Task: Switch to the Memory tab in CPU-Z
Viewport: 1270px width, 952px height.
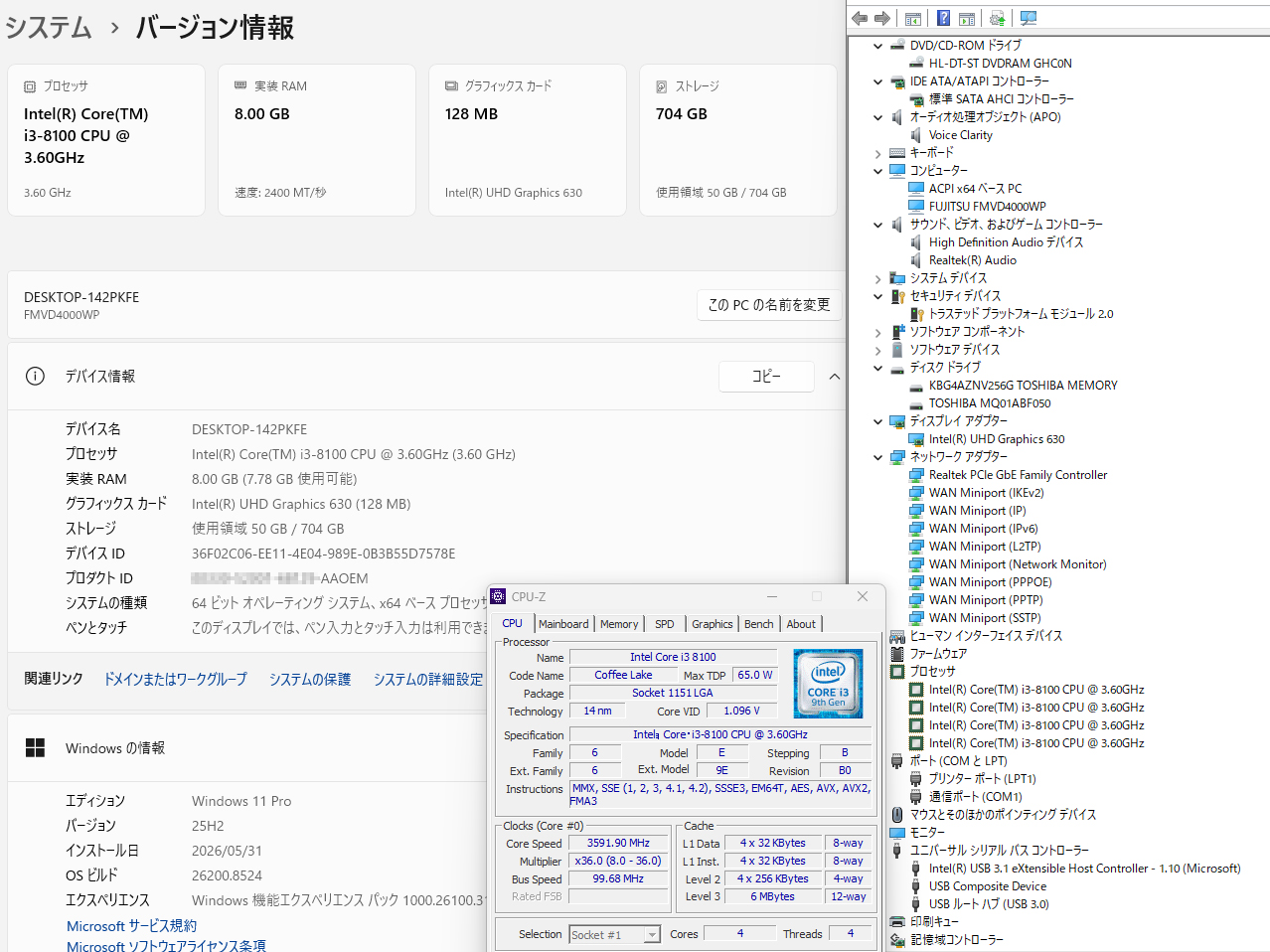Action: click(x=619, y=624)
